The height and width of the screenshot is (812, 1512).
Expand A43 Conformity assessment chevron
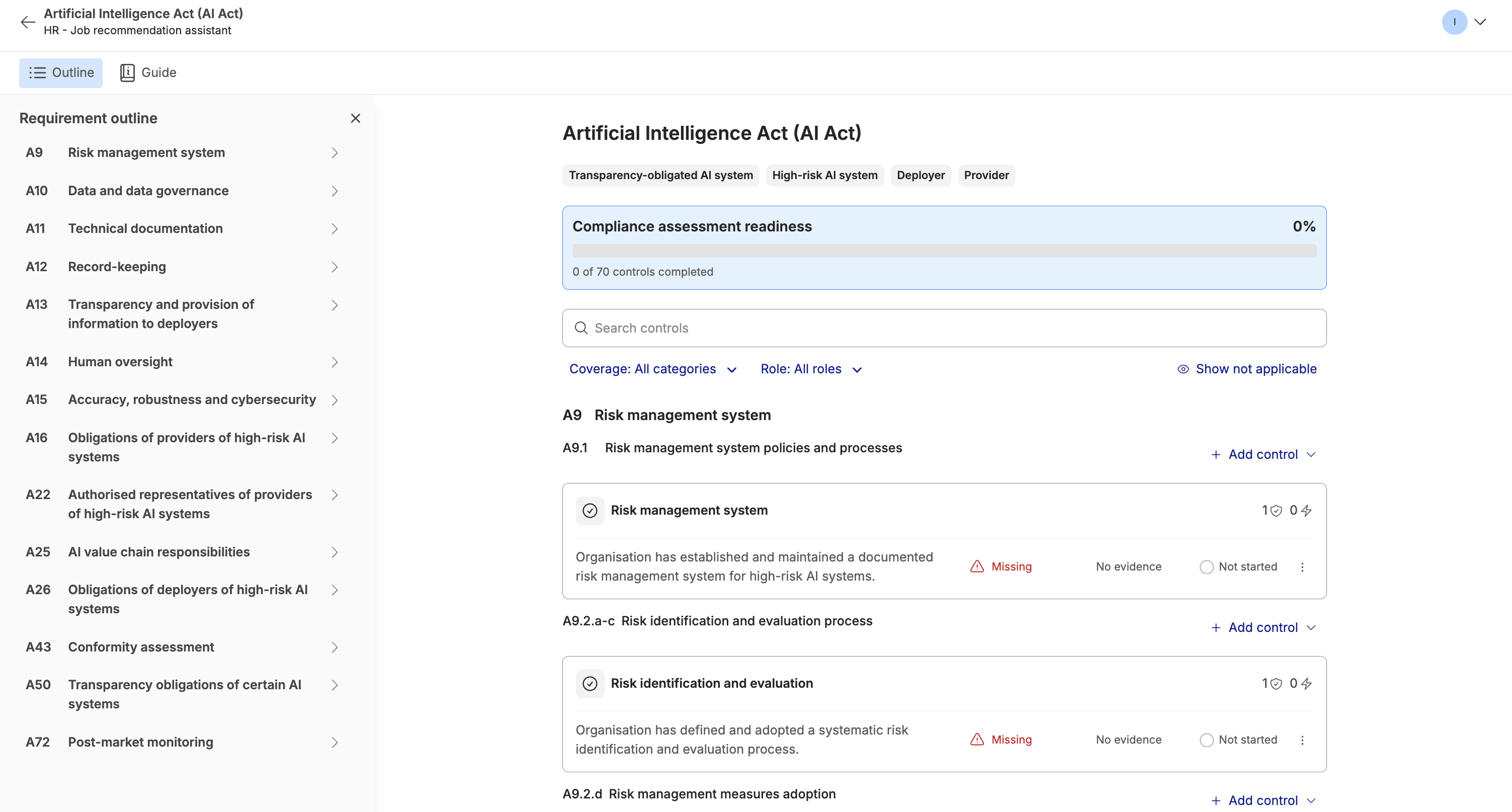pyautogui.click(x=334, y=647)
